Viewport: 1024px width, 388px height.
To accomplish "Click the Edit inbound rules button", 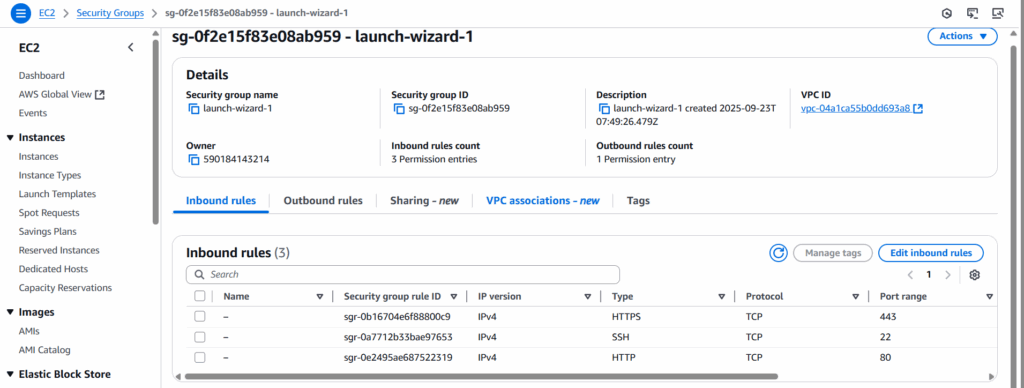I will pyautogui.click(x=931, y=253).
